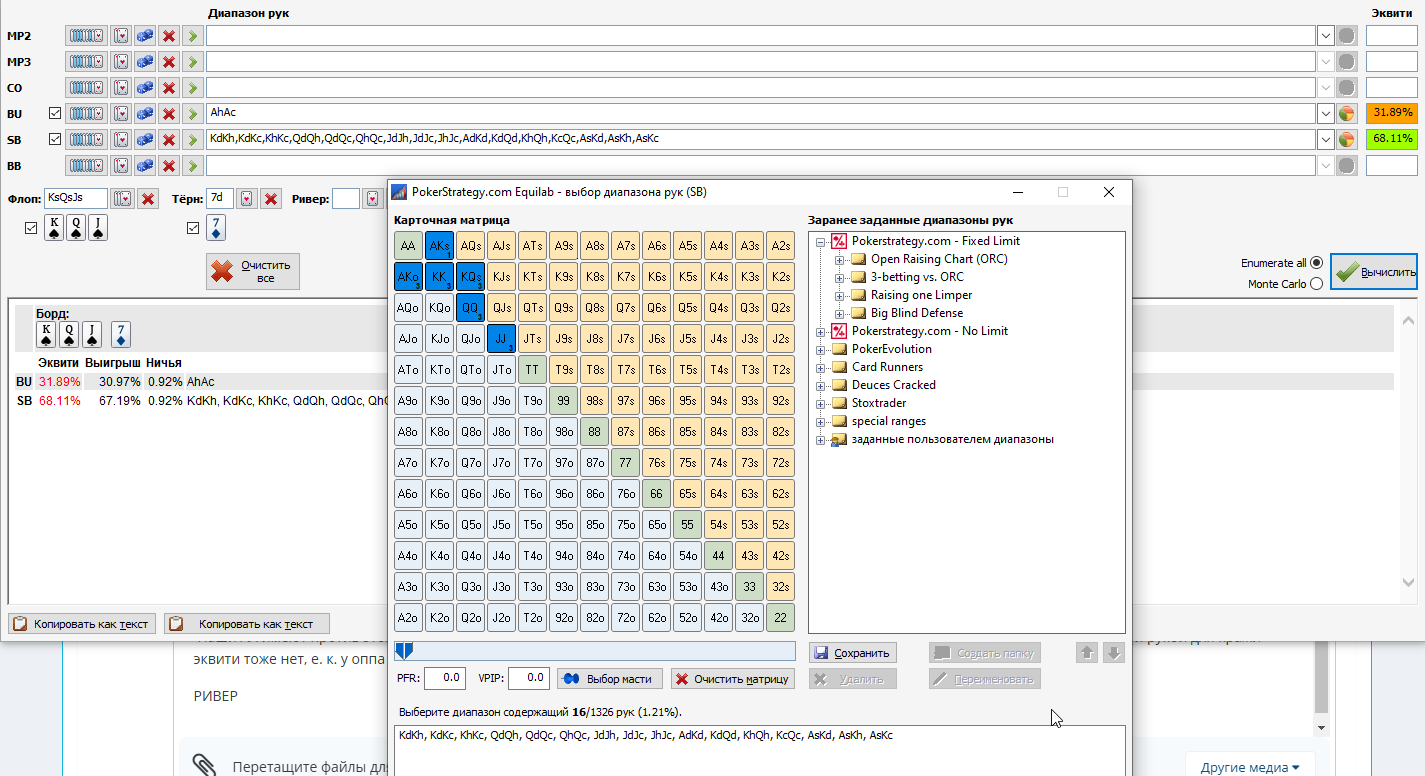Open the card picker icon for SB
This screenshot has width=1425, height=776.
click(121, 139)
